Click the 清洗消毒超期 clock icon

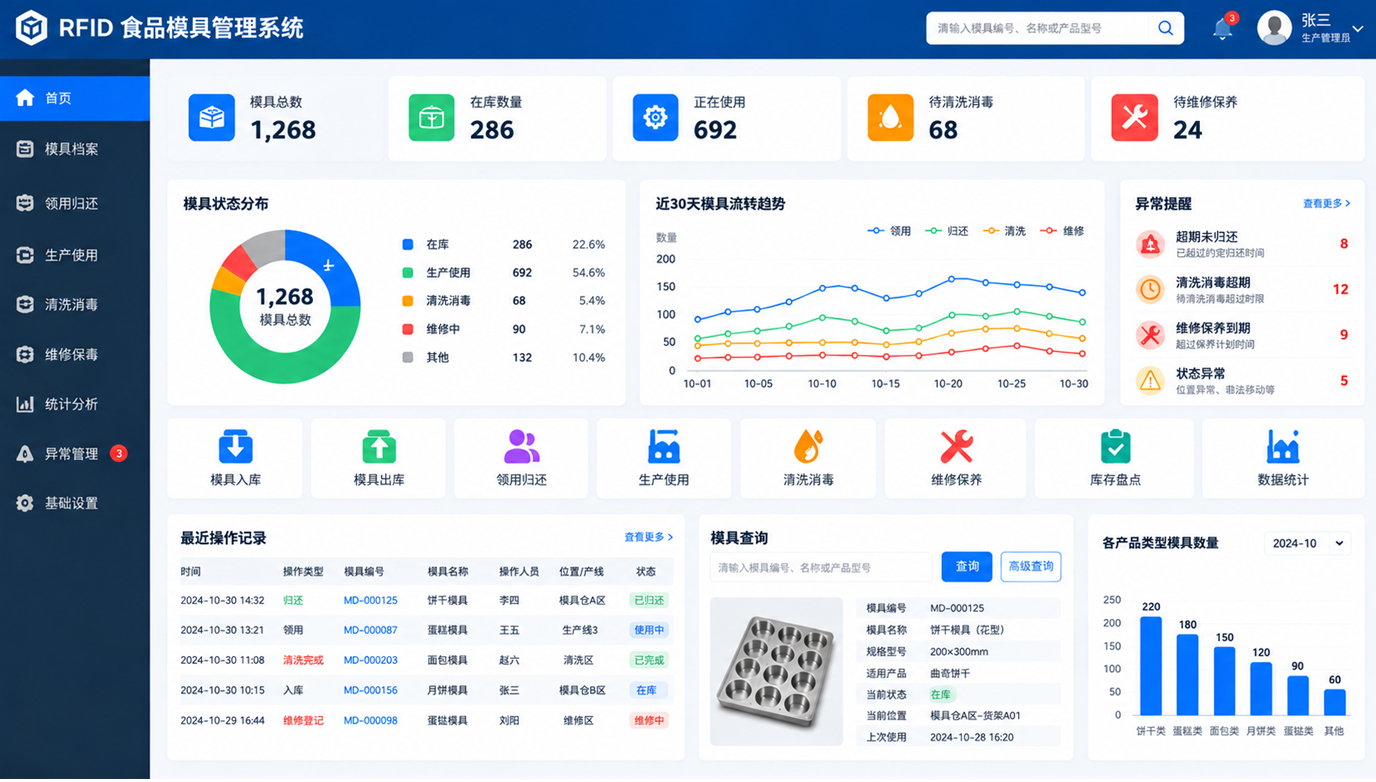coord(1150,289)
